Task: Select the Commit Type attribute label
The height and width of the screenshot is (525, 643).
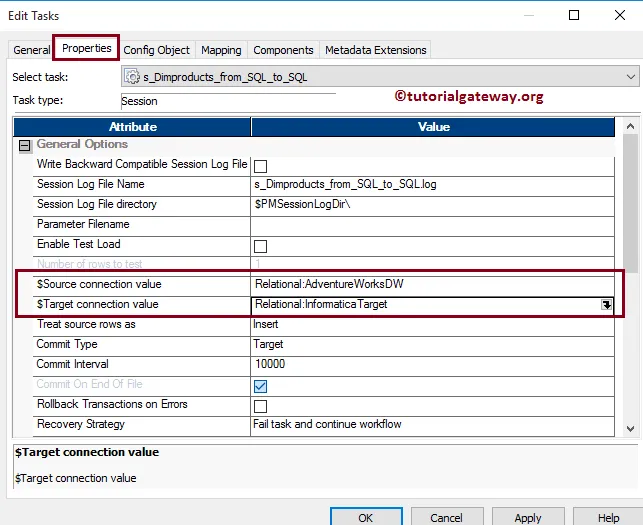Action: click(67, 345)
